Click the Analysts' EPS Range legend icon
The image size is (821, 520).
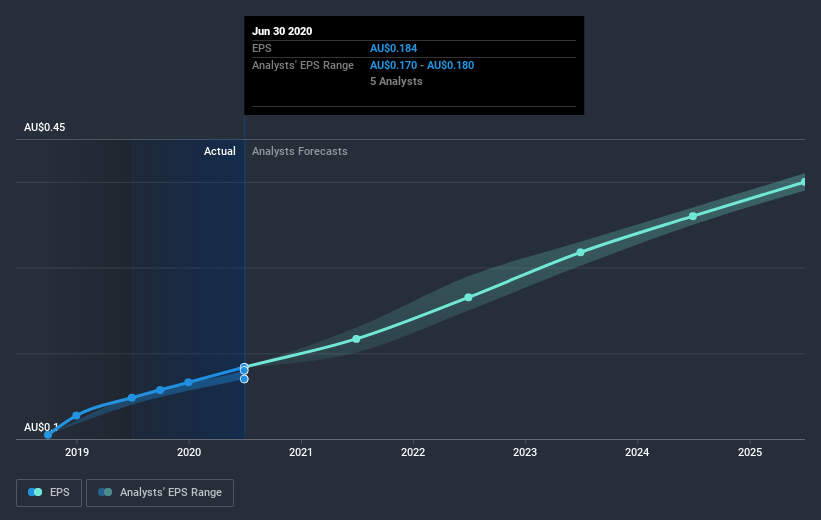105,492
